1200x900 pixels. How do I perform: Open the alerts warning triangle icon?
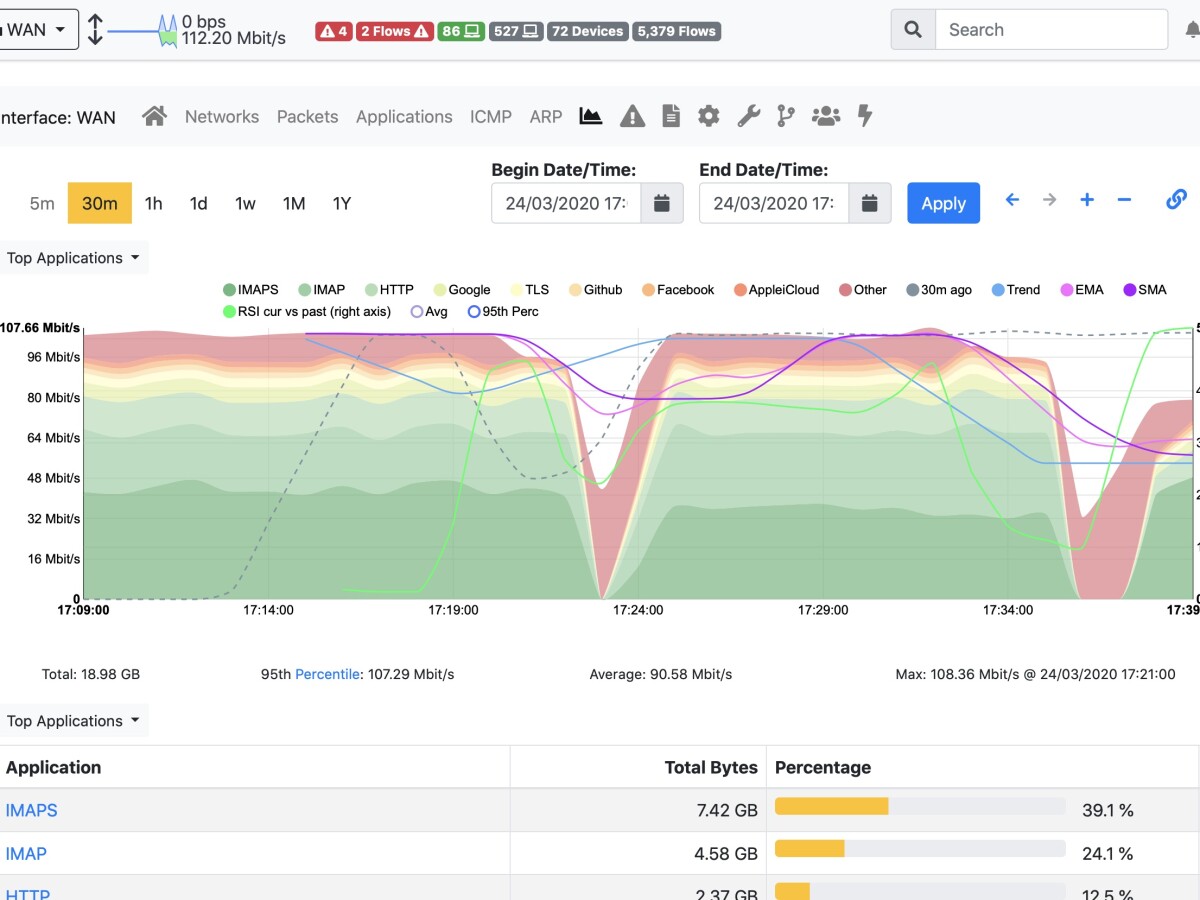pos(632,117)
